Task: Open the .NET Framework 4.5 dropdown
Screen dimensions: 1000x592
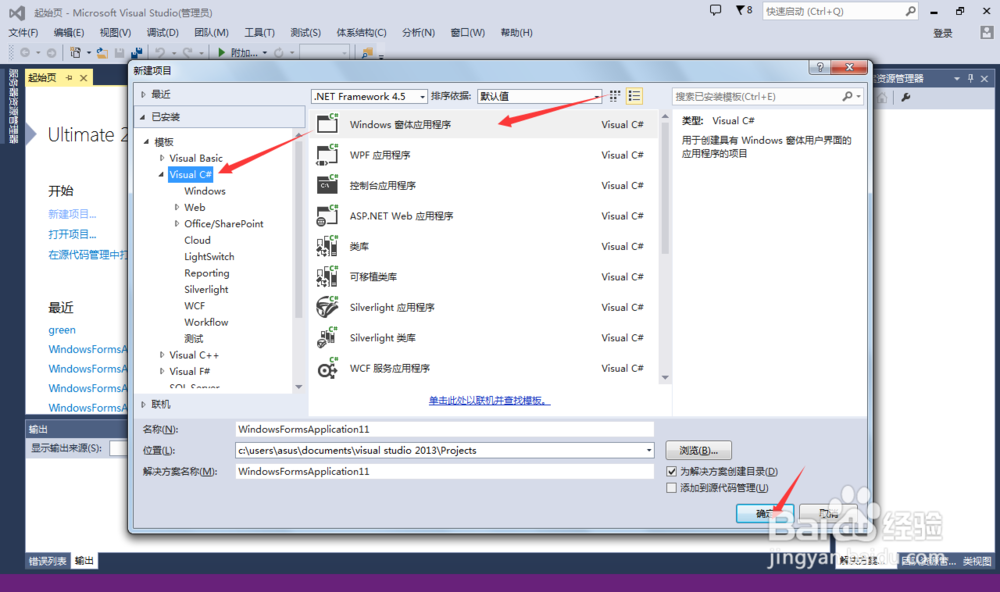Action: (x=422, y=96)
